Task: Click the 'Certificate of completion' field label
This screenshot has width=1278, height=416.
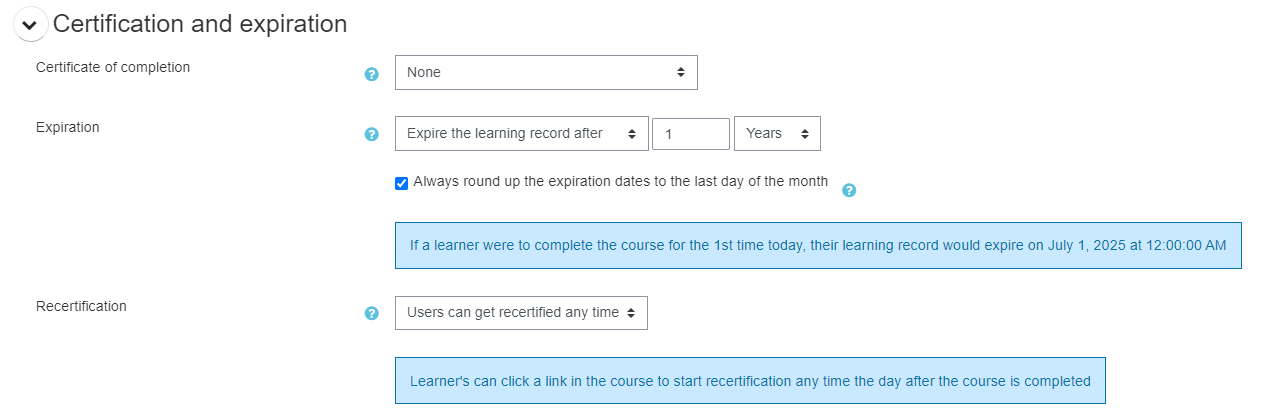Action: coord(113,67)
